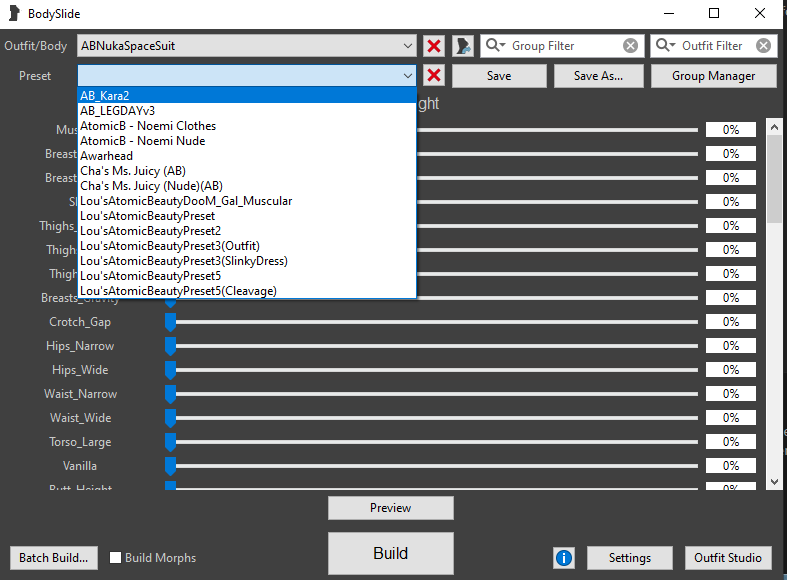
Task: Click the Hips_Wide percentage value field
Action: click(x=731, y=370)
